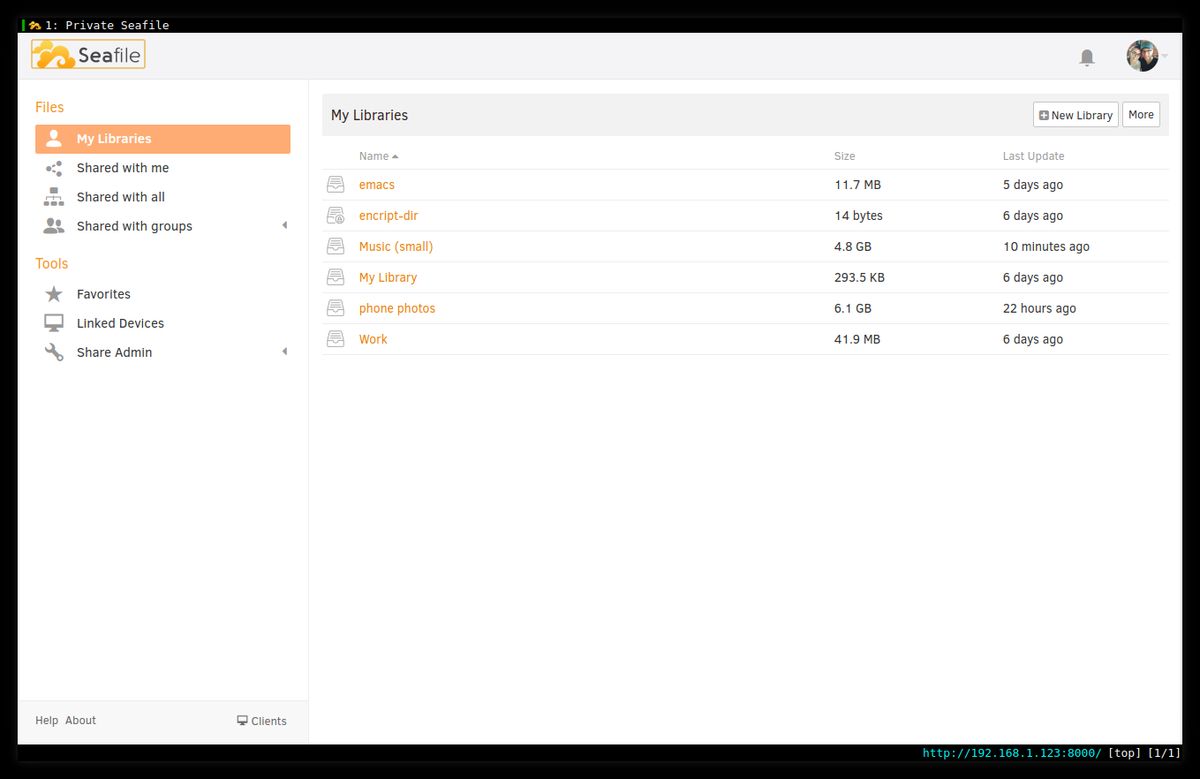Open Share Admin label

(115, 352)
